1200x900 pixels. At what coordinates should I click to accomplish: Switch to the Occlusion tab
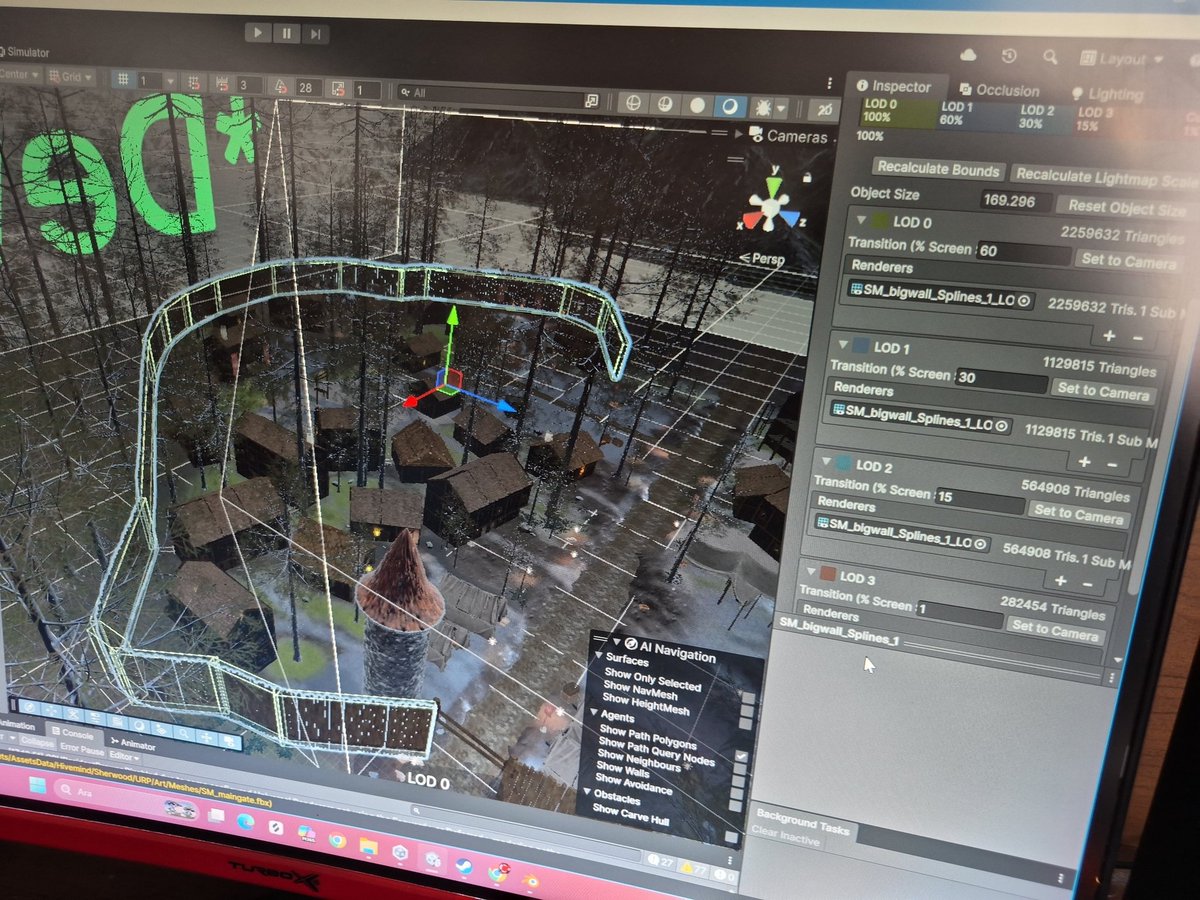tap(999, 90)
